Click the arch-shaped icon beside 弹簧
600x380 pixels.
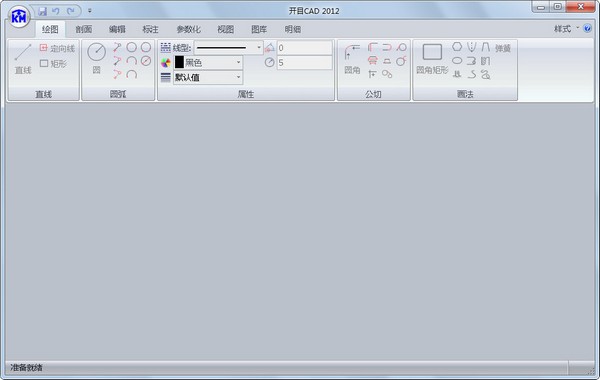(486, 47)
